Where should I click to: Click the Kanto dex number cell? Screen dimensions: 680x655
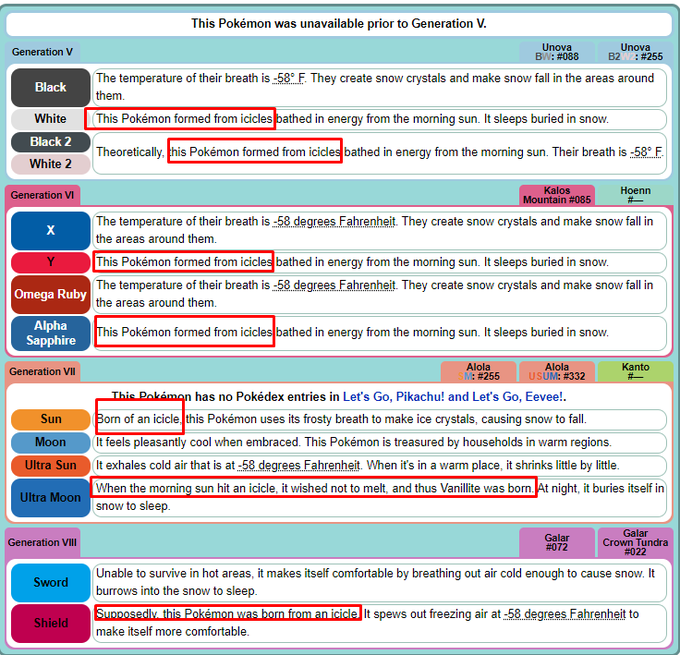click(x=635, y=372)
